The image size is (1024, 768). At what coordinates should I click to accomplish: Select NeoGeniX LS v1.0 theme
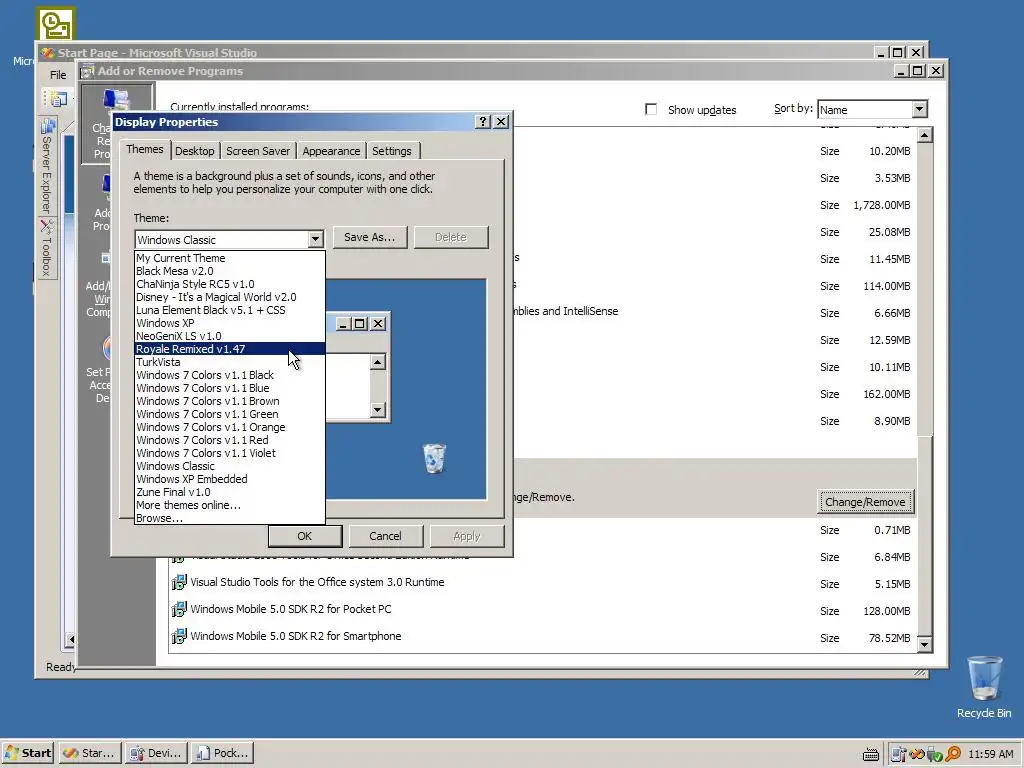point(229,336)
